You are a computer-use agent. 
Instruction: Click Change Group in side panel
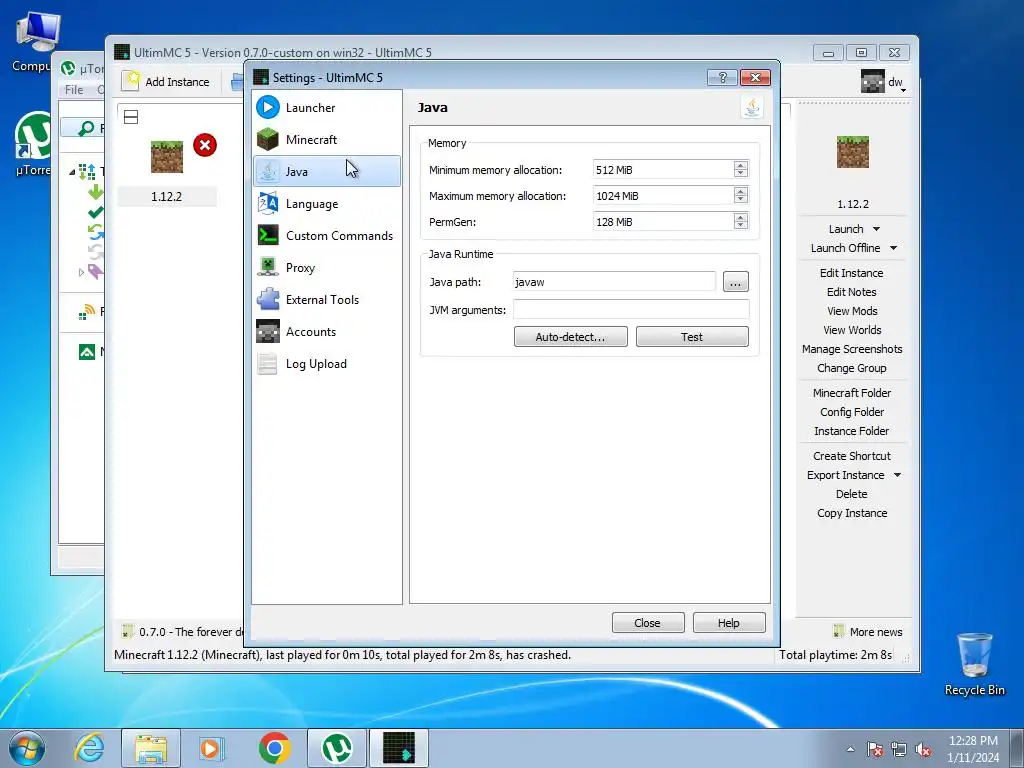852,368
